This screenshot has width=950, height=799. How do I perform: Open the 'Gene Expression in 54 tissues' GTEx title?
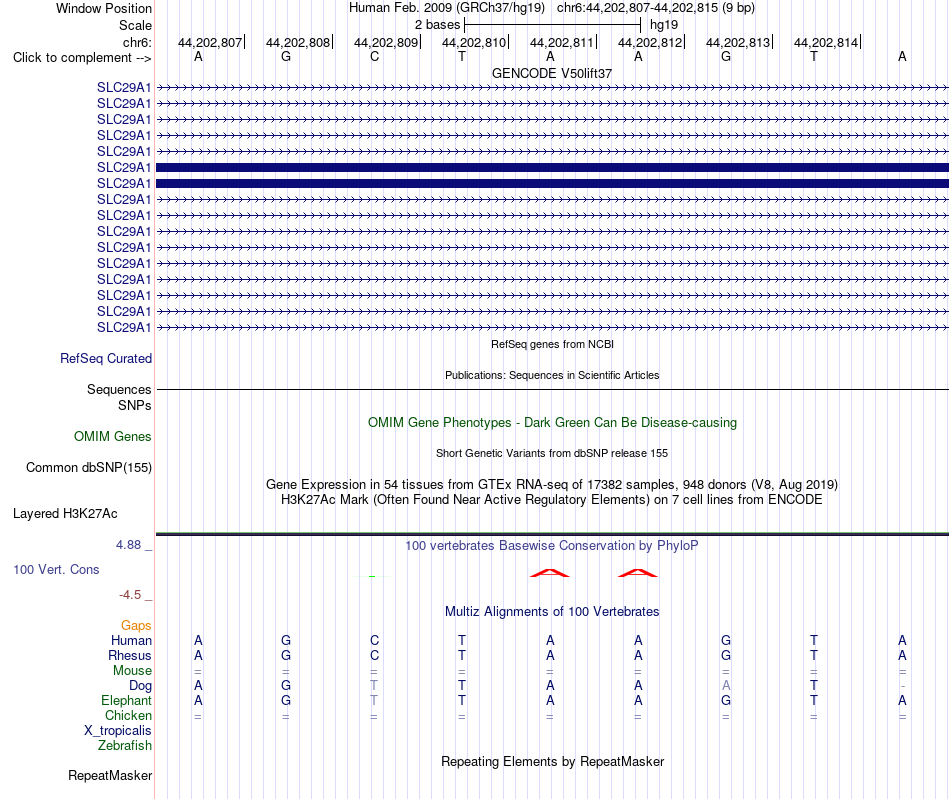552,485
